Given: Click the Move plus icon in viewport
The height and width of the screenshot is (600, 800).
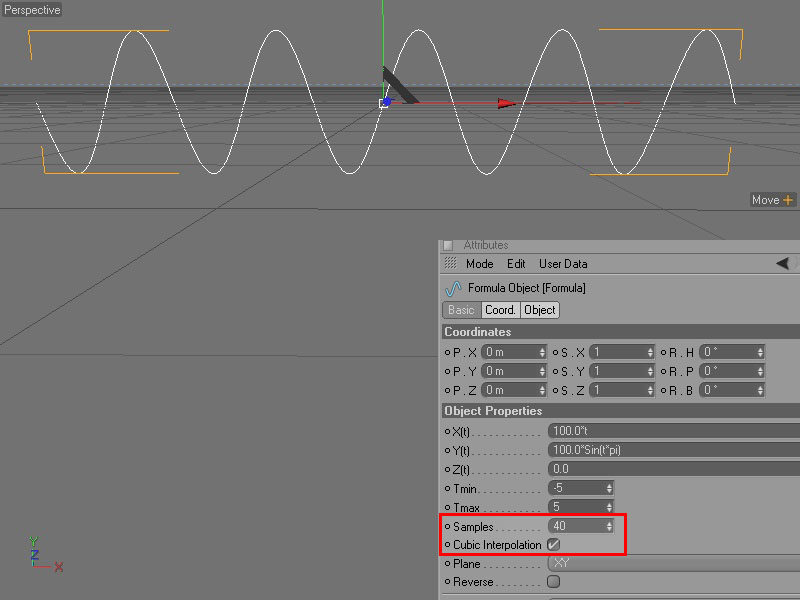Looking at the screenshot, I should (x=788, y=200).
